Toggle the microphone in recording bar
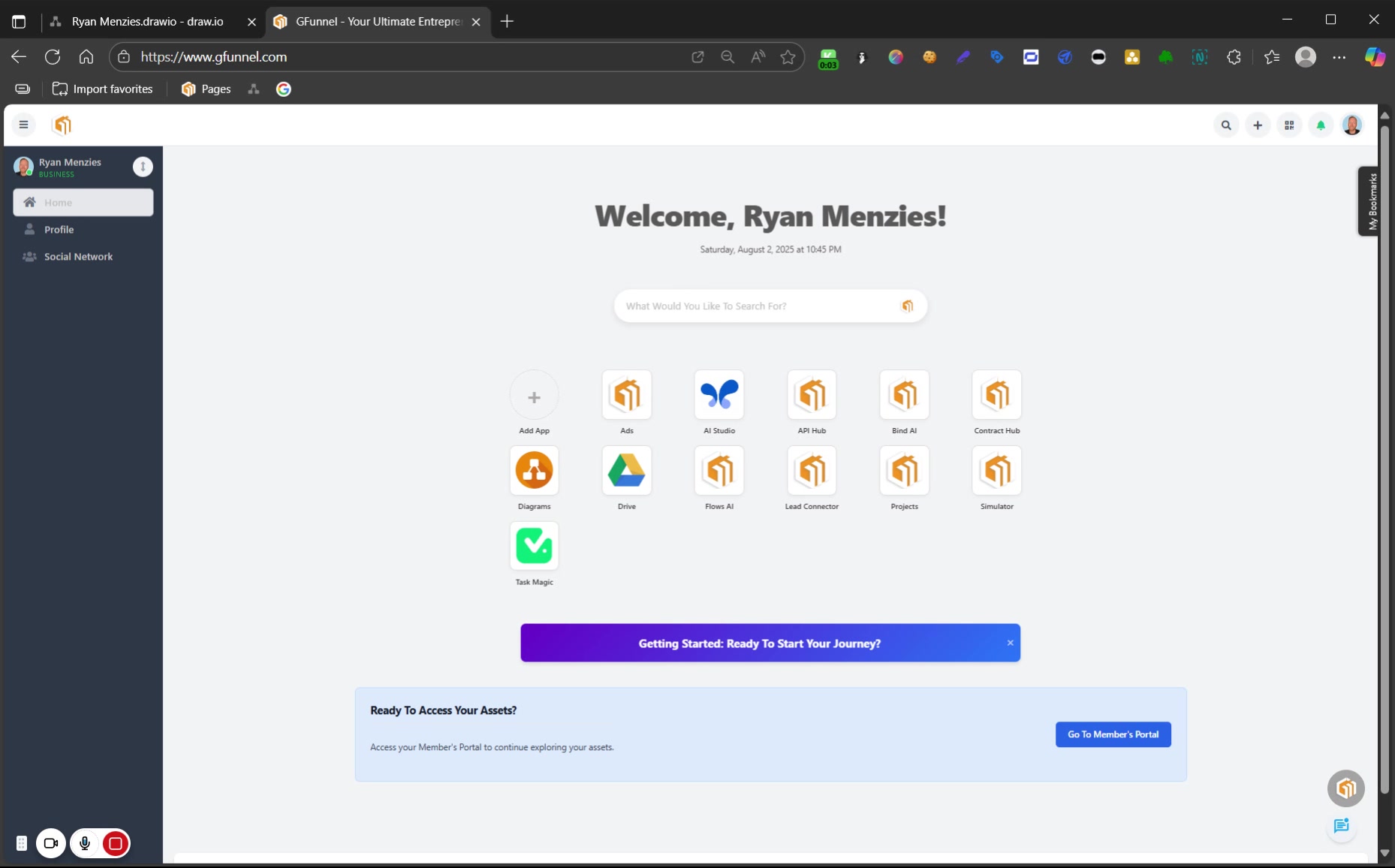 (85, 843)
